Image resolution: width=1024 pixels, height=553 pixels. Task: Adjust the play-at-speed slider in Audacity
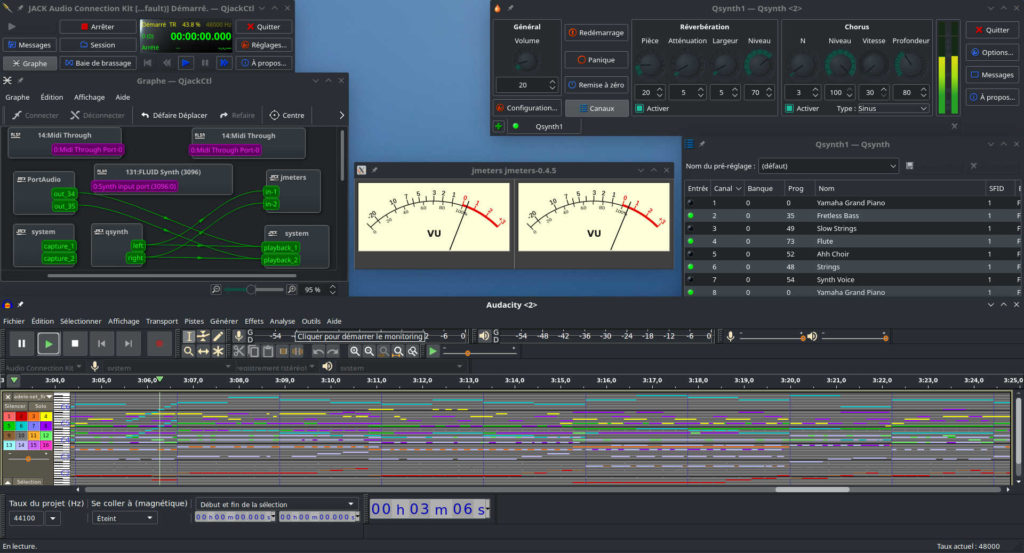click(479, 353)
